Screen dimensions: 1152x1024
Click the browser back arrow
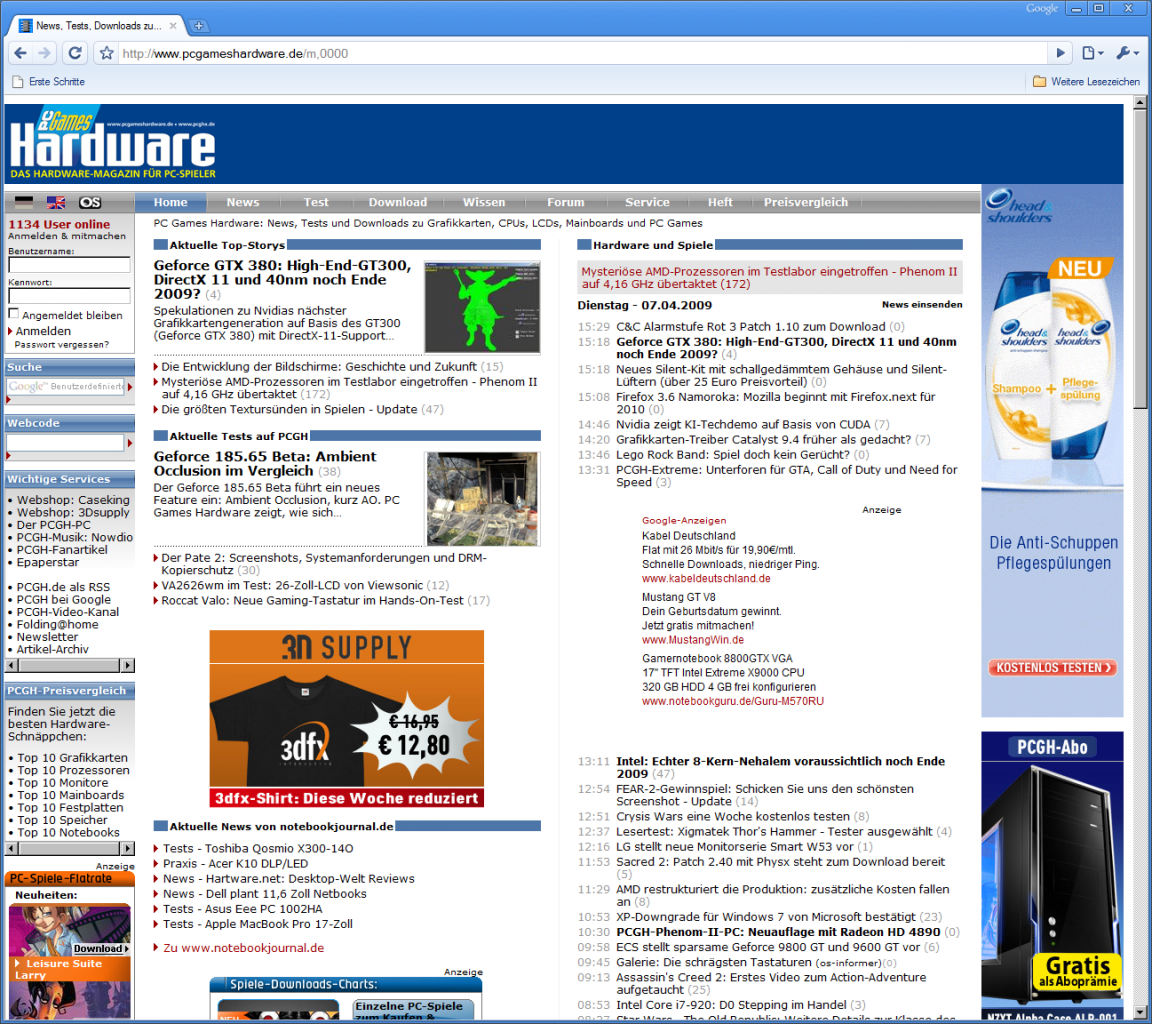click(21, 53)
